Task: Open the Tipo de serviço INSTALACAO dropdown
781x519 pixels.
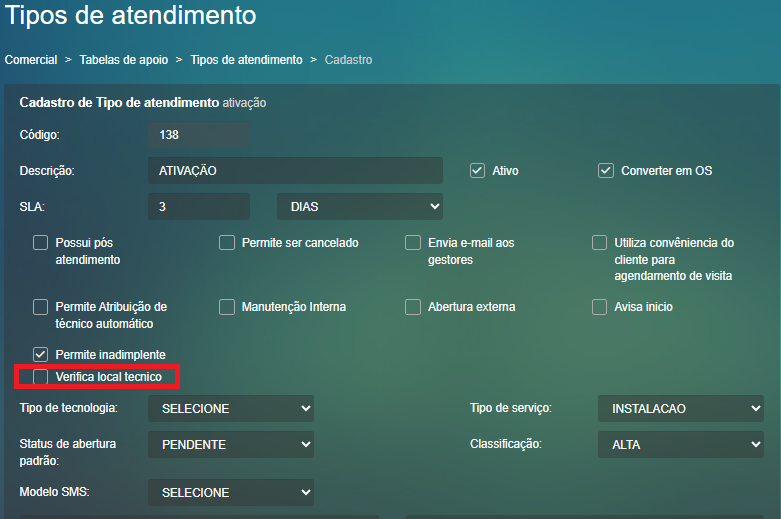Action: [681, 408]
